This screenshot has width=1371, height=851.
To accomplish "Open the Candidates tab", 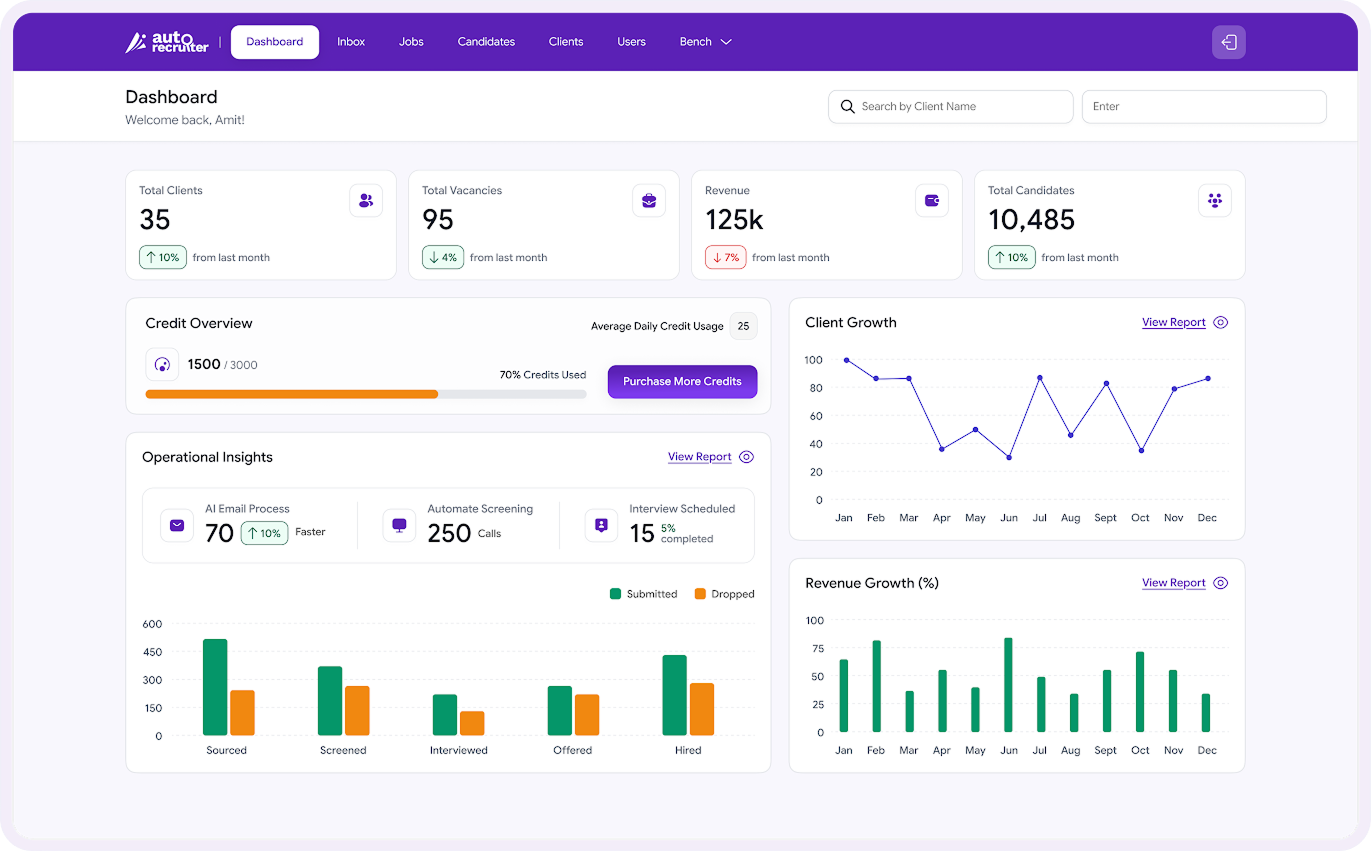I will [x=486, y=42].
